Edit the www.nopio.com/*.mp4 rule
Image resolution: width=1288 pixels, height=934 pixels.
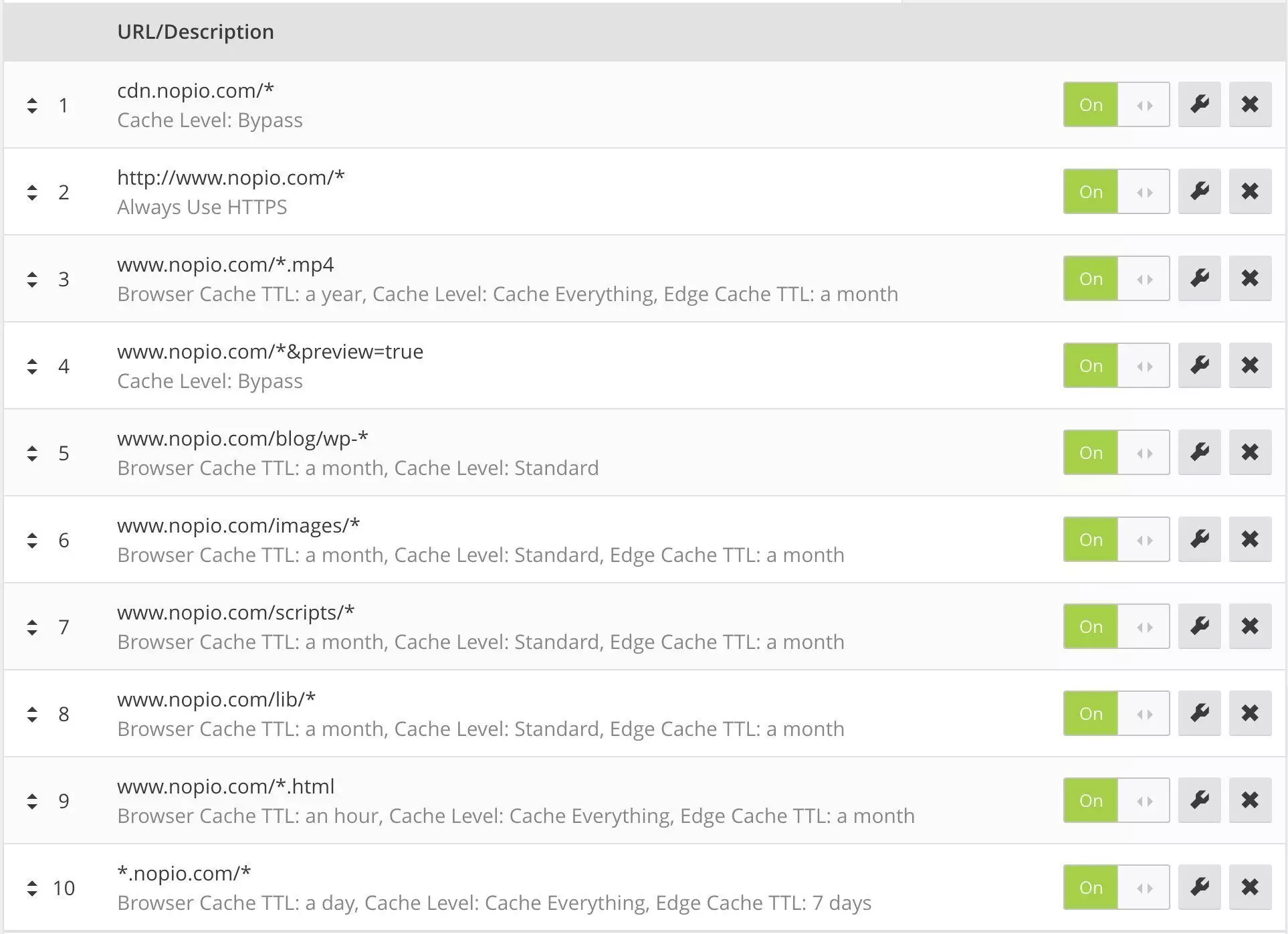coord(1200,278)
